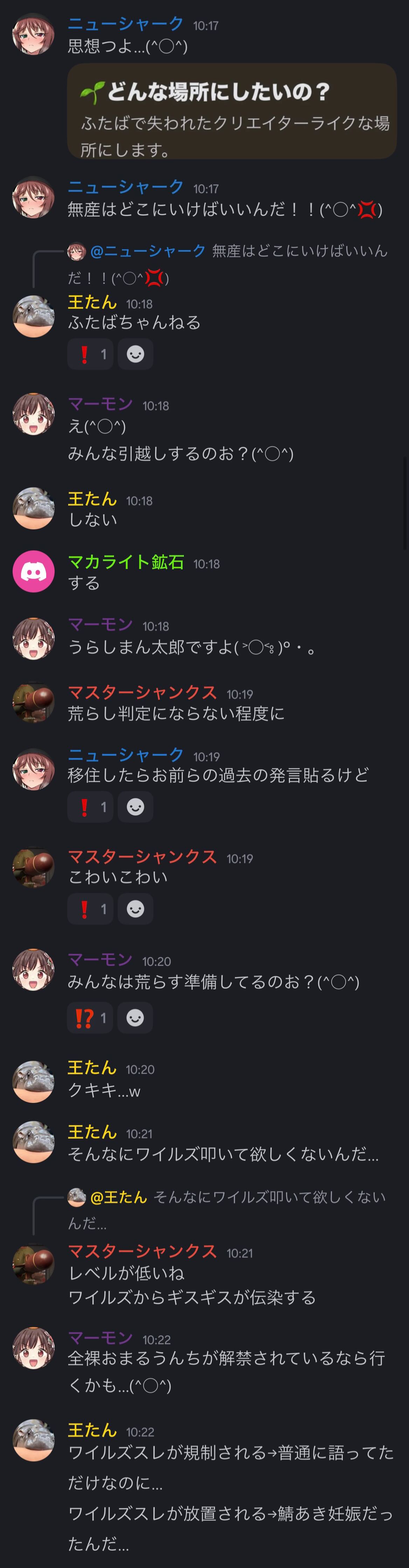
Task: Open username マーモン at 10:22 message
Action: [x=100, y=1338]
